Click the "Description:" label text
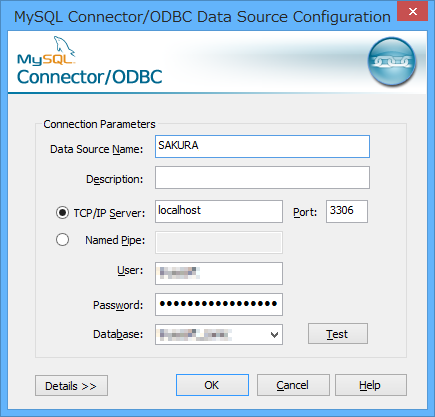 115,179
